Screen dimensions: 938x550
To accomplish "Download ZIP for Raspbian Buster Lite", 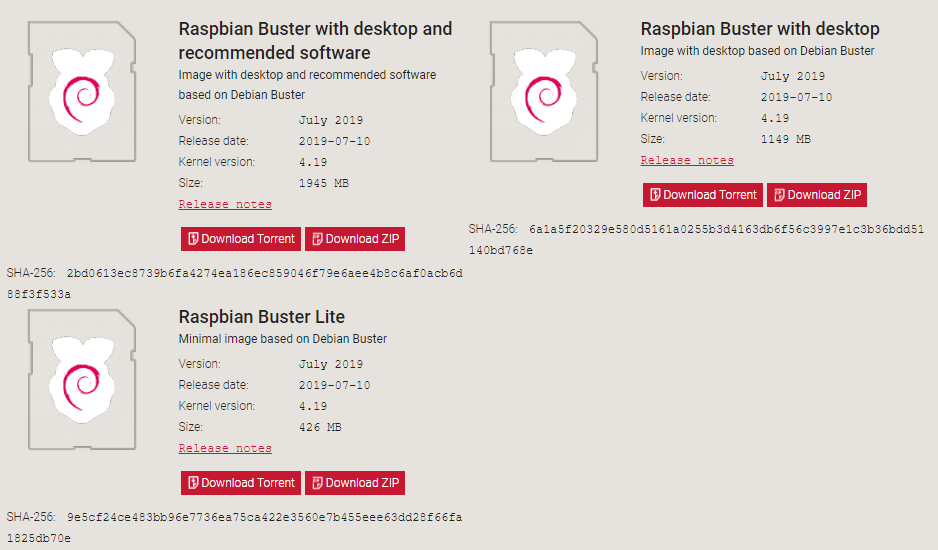I will click(x=355, y=483).
